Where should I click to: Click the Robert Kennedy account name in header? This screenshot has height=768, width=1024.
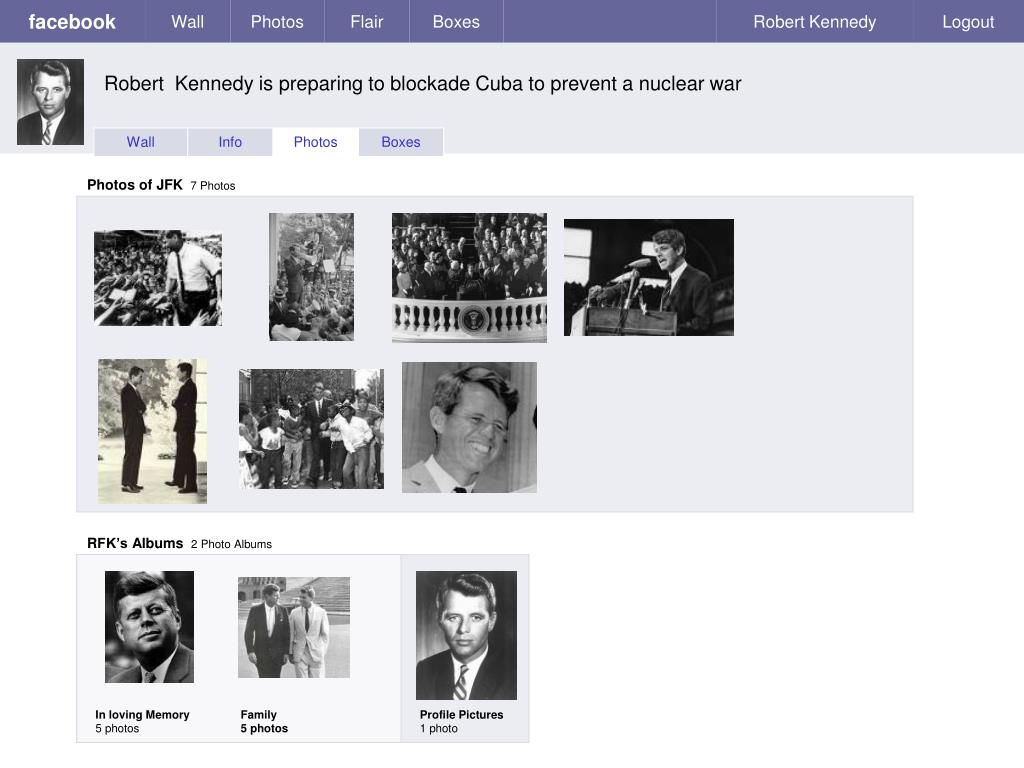[x=814, y=22]
